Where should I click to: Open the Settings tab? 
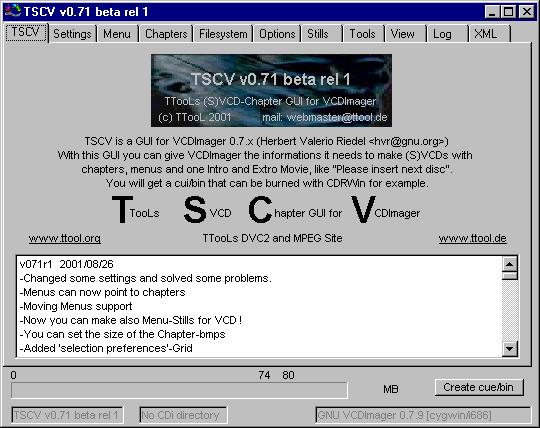[x=72, y=34]
